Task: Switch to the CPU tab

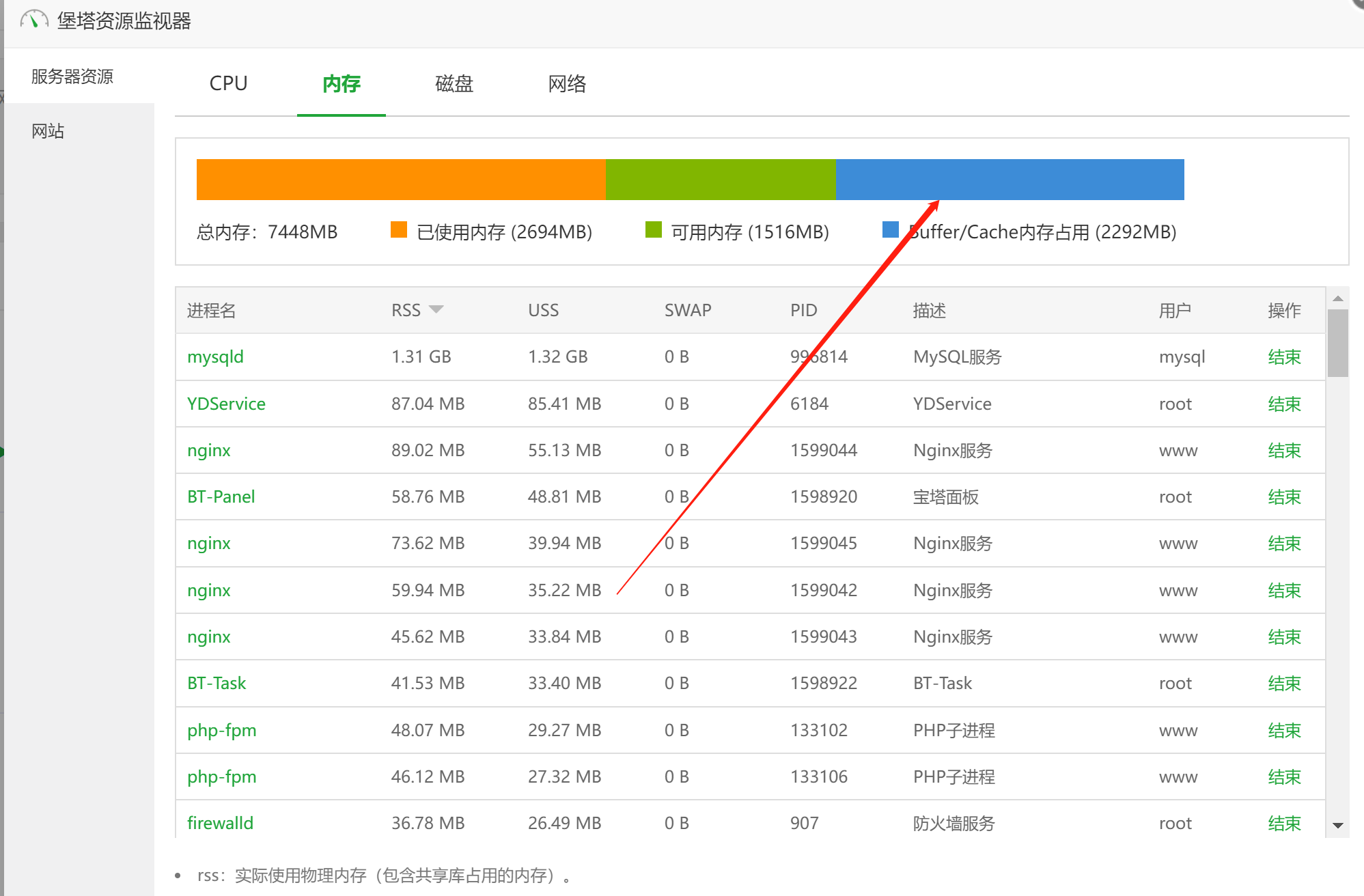Action: [228, 83]
